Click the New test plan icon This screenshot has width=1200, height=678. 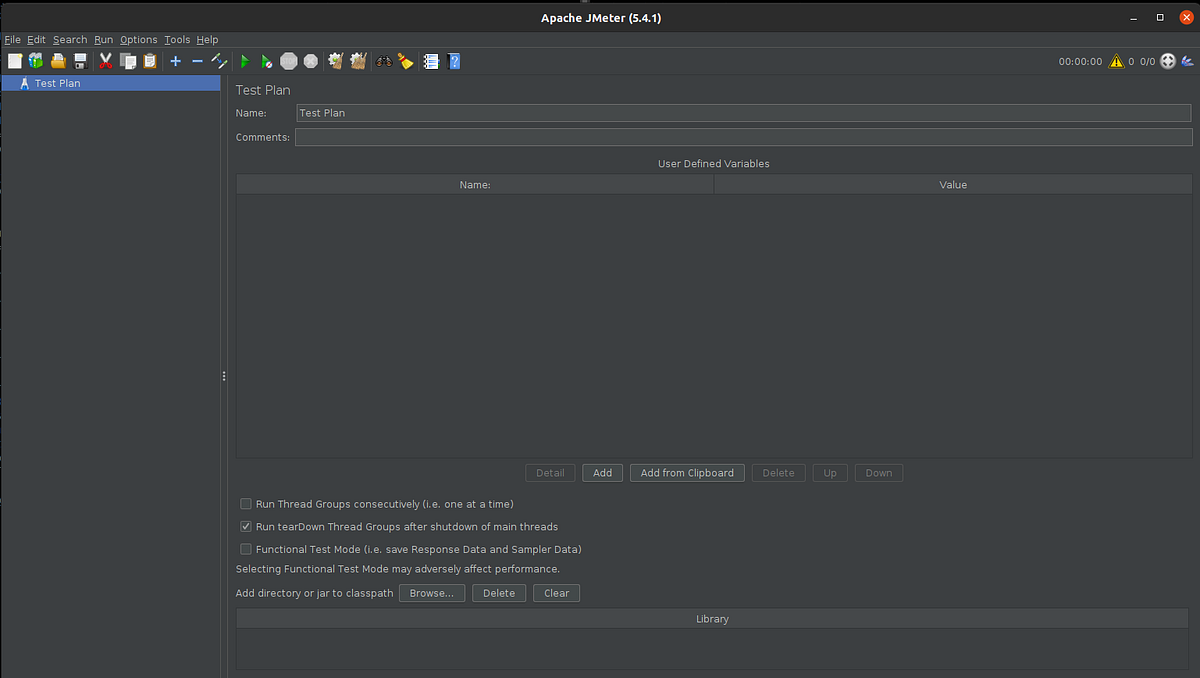14,61
